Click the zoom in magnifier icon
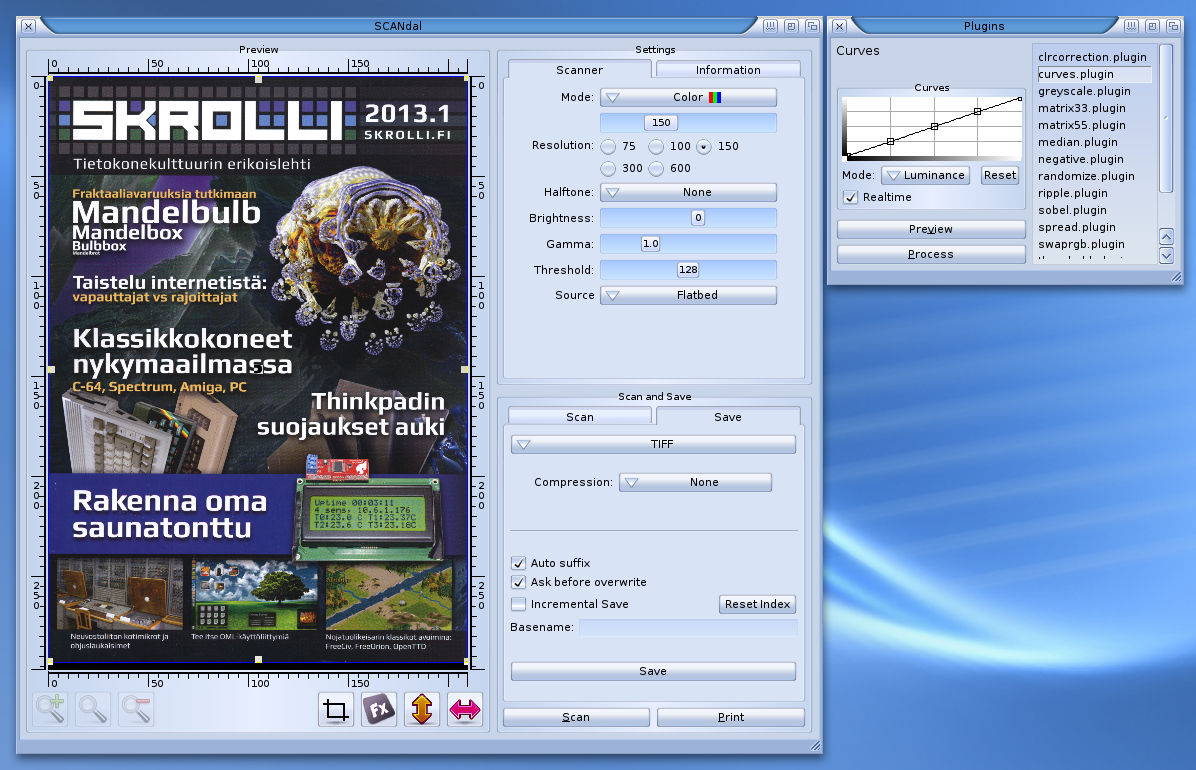Image resolution: width=1196 pixels, height=770 pixels. (x=50, y=709)
